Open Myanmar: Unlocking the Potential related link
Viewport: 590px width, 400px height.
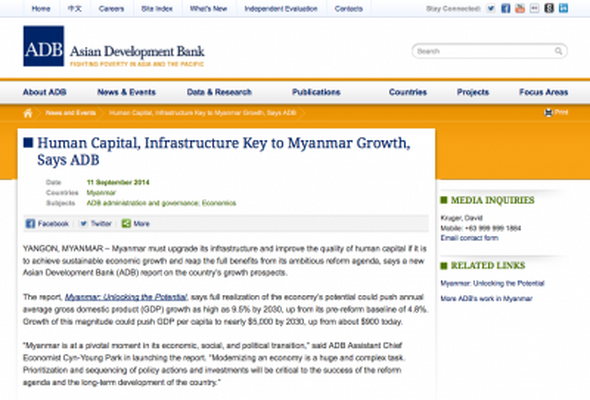(x=493, y=283)
